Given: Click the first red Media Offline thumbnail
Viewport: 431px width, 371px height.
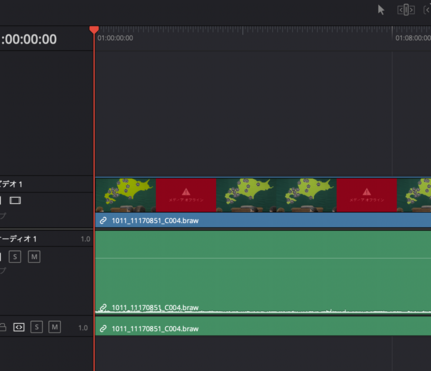Looking at the screenshot, I should point(186,195).
